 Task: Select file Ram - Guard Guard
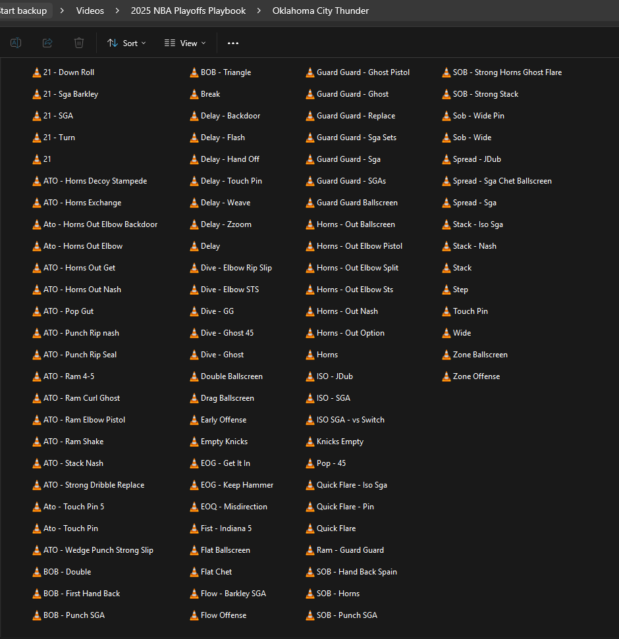point(345,550)
